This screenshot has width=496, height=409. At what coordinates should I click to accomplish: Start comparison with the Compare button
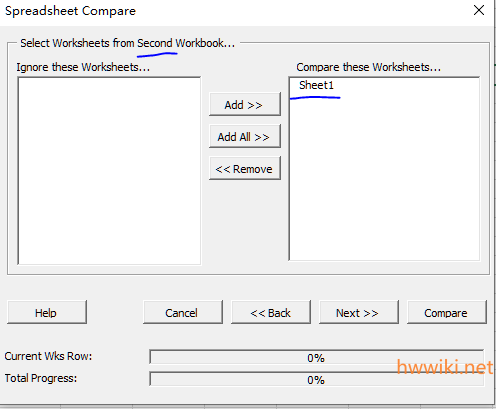(x=447, y=313)
